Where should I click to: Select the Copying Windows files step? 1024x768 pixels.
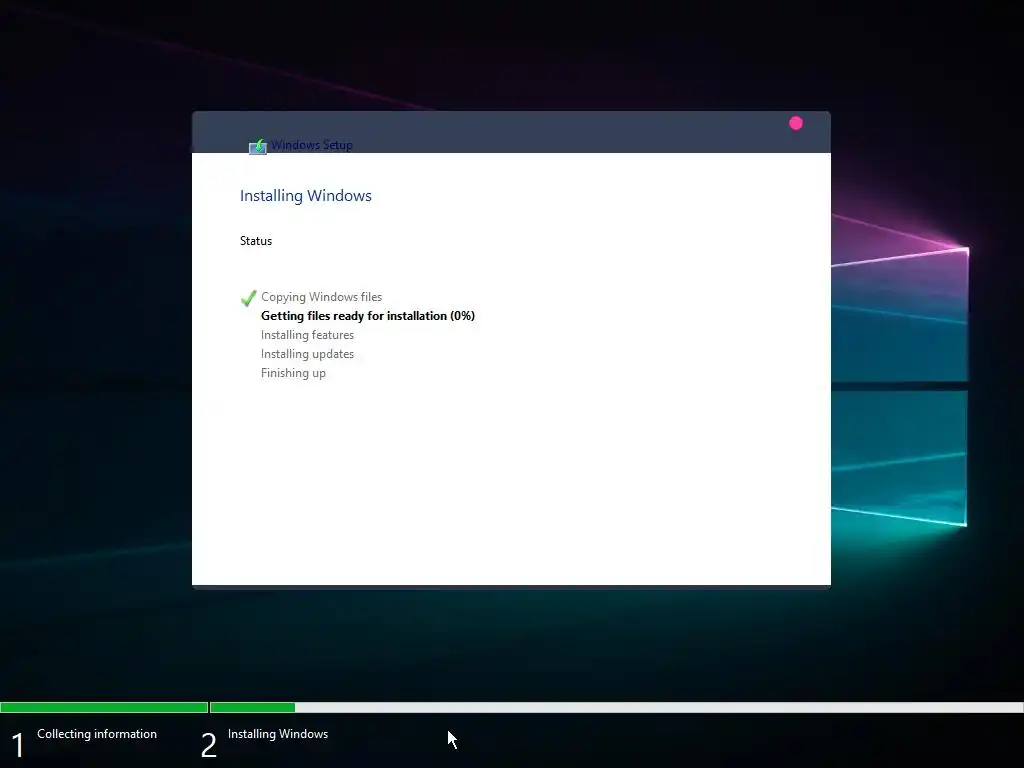pyautogui.click(x=321, y=296)
